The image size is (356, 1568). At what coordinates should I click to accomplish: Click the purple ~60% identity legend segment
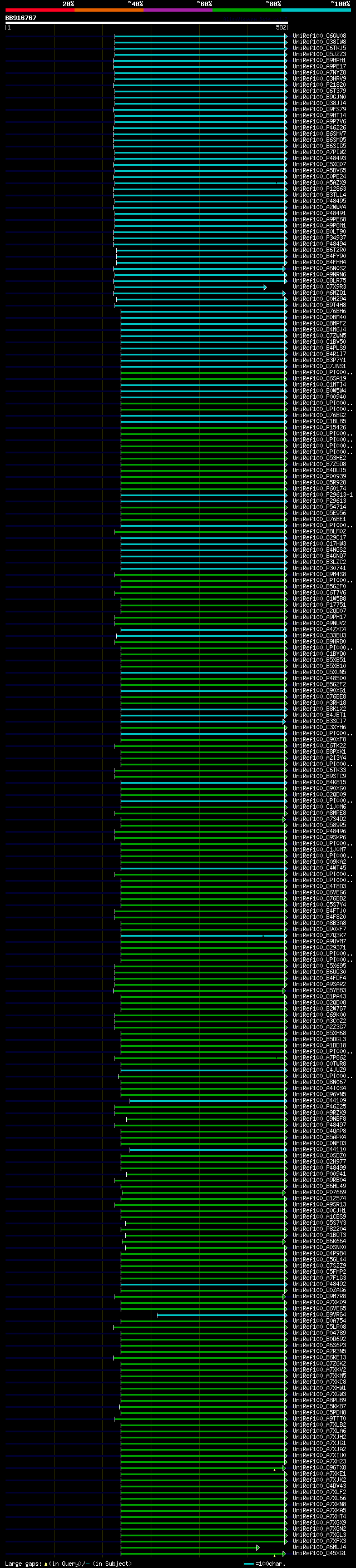point(179,10)
